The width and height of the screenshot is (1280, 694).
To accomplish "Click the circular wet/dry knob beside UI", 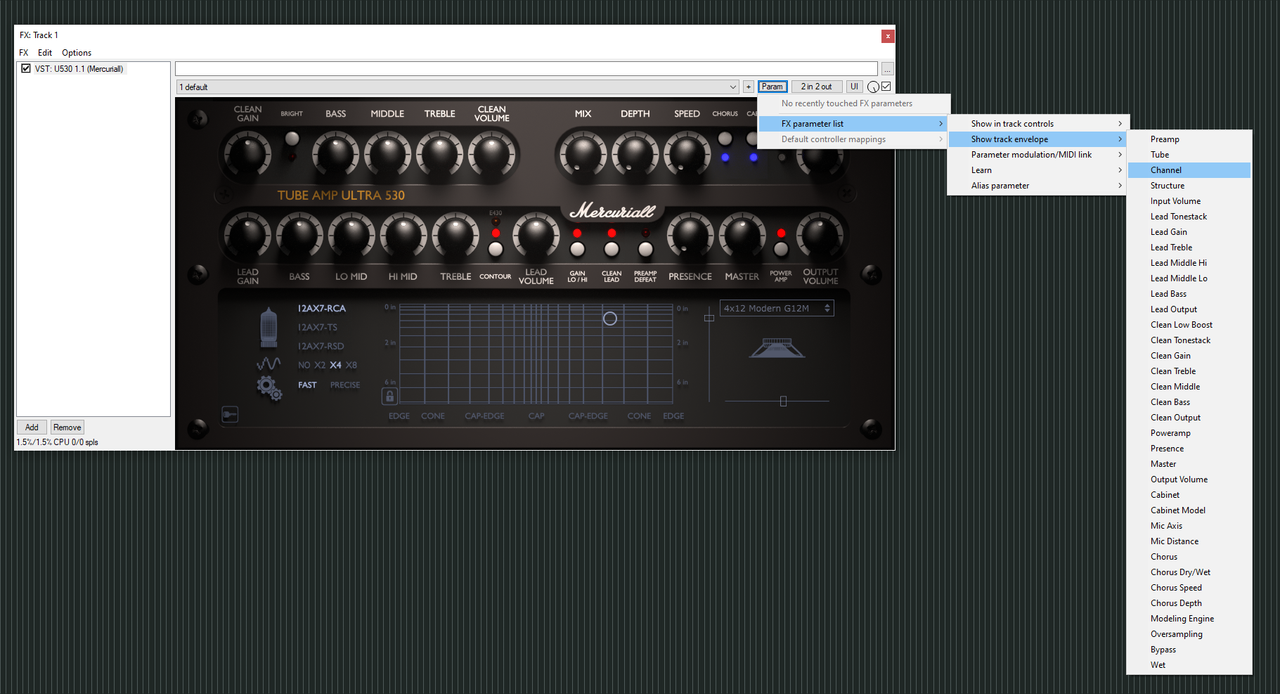I will [873, 87].
